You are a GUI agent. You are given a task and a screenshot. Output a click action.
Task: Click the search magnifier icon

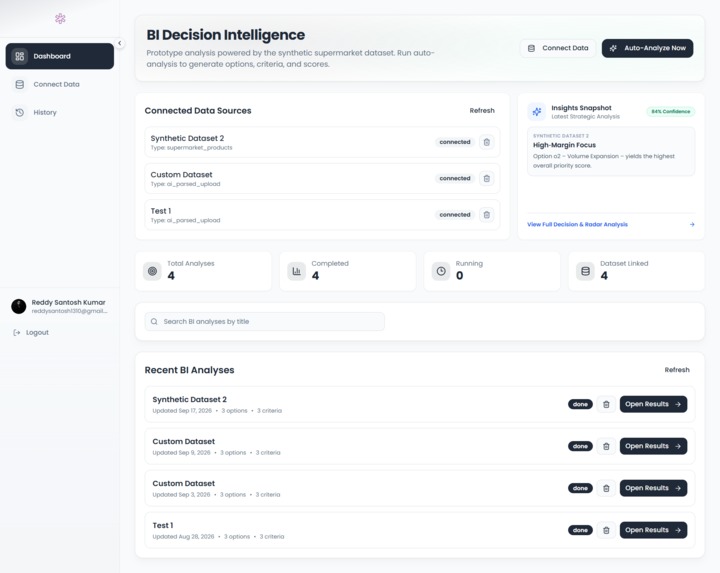(x=154, y=322)
